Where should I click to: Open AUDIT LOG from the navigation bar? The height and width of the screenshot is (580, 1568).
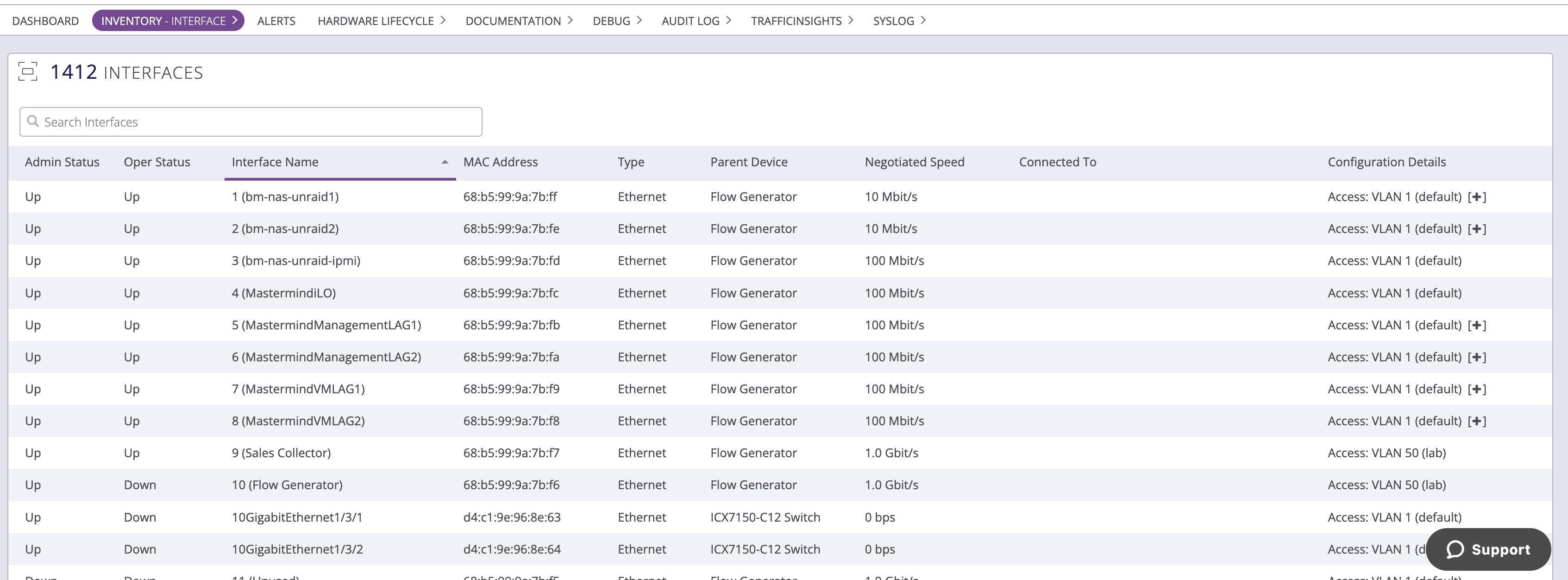coord(691,20)
